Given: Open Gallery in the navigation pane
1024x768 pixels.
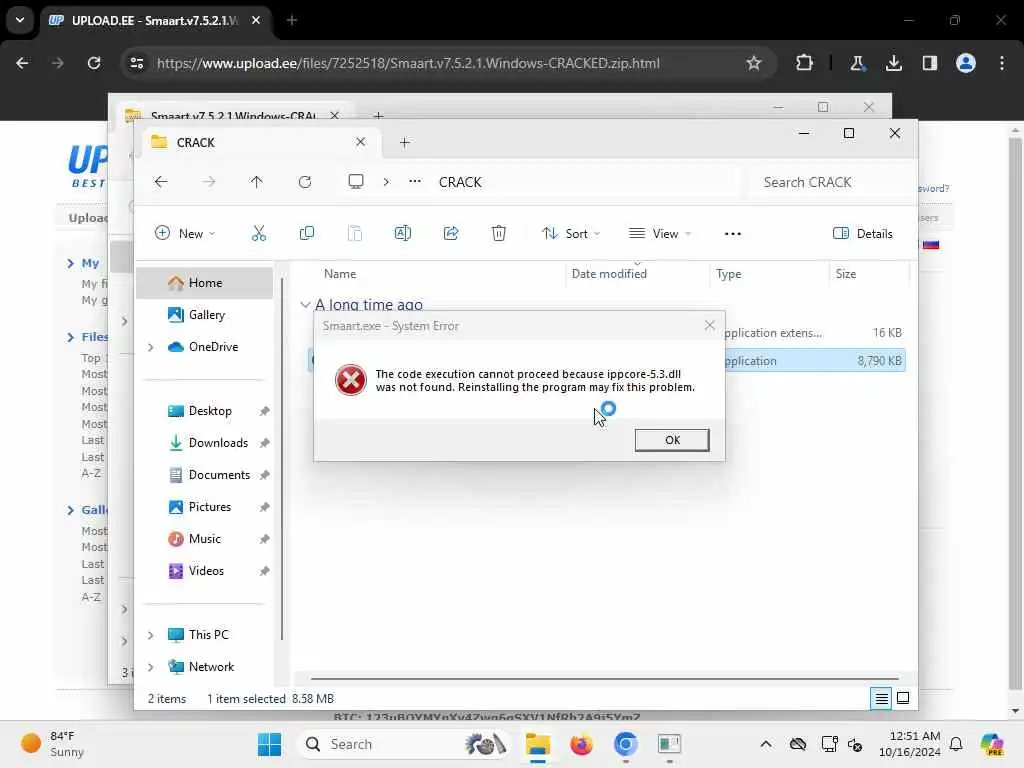Looking at the screenshot, I should [204, 315].
